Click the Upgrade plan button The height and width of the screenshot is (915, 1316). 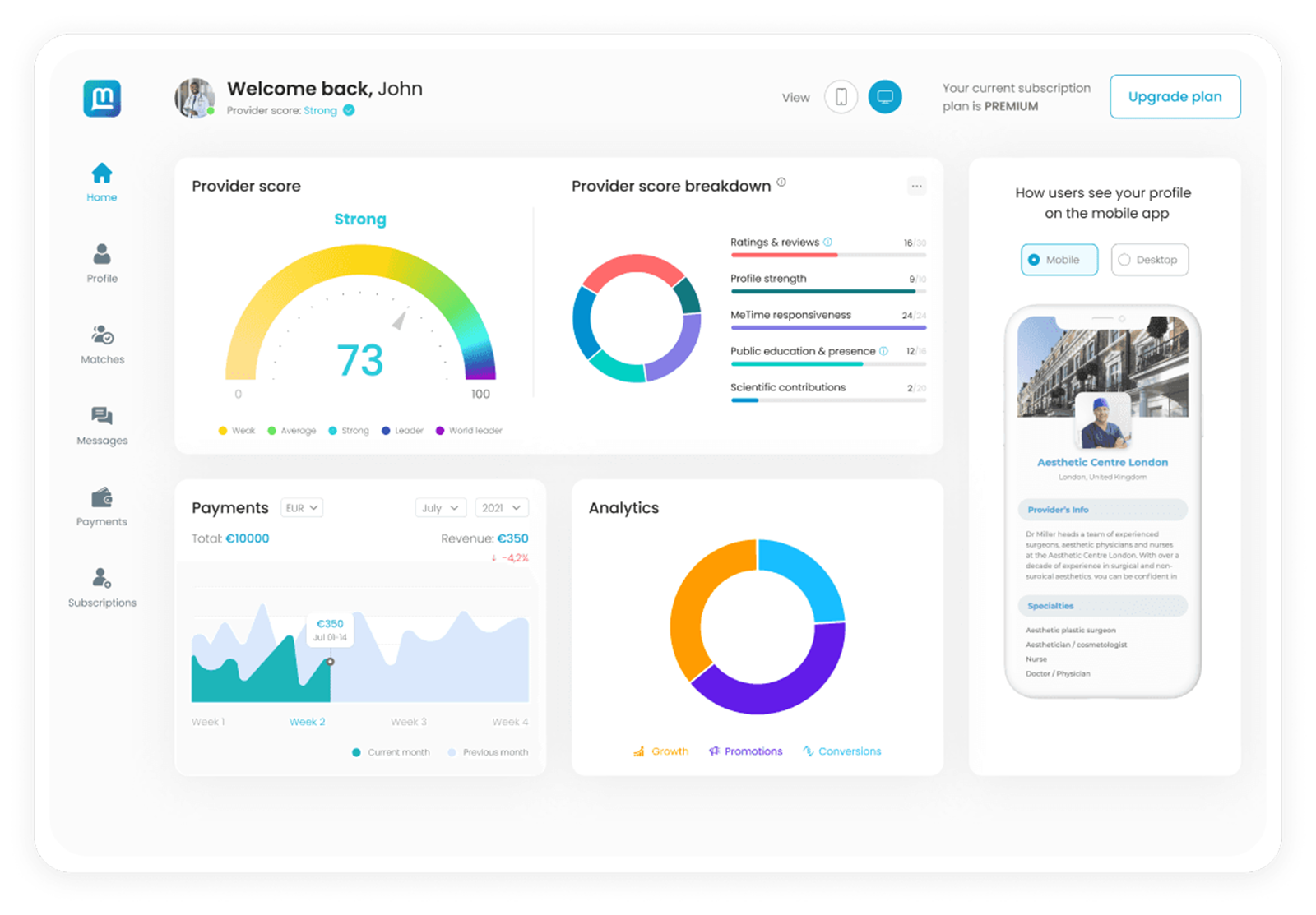(x=1175, y=97)
